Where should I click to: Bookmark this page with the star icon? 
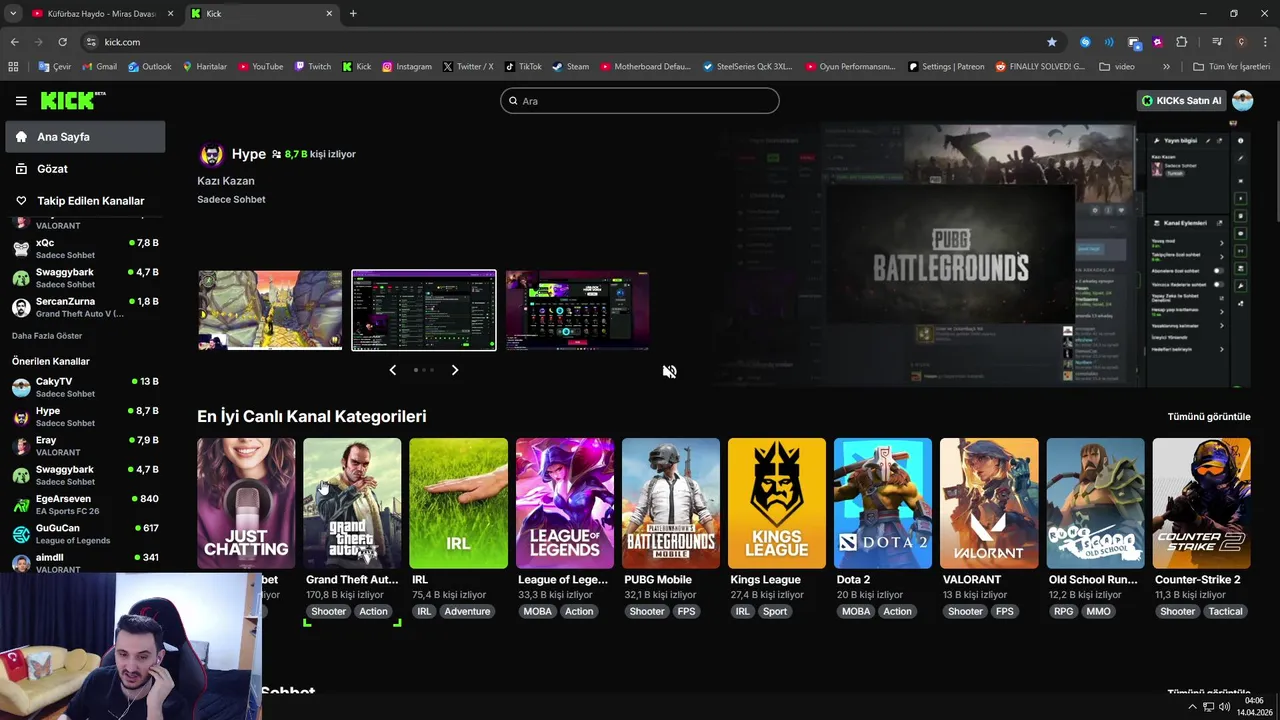(x=1052, y=42)
